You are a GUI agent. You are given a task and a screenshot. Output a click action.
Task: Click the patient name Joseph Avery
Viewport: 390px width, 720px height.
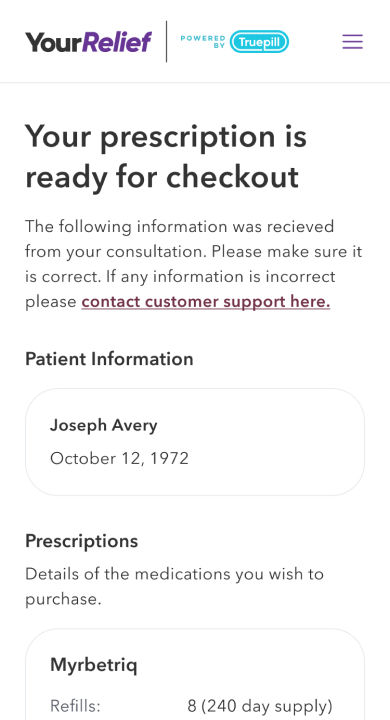point(103,426)
